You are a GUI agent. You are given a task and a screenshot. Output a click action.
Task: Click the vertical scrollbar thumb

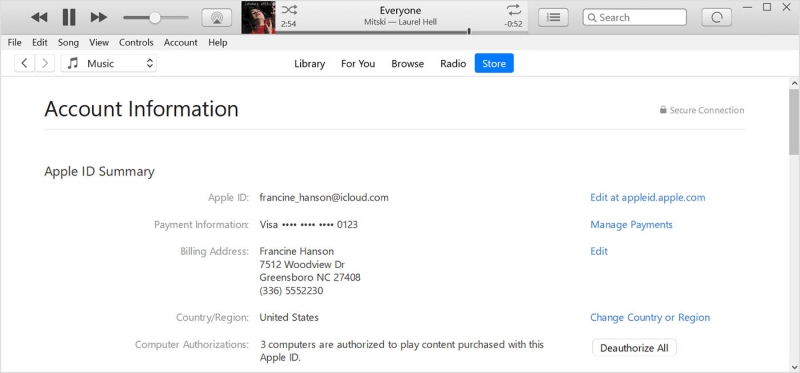[x=794, y=121]
